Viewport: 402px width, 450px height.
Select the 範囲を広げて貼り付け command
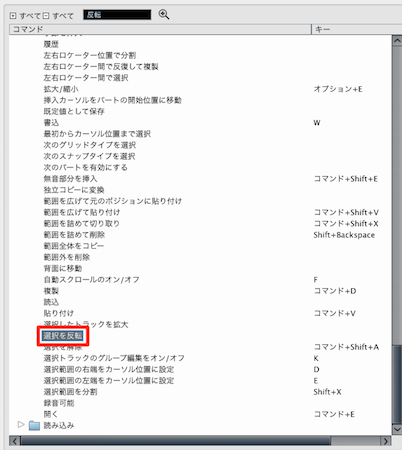(82, 212)
